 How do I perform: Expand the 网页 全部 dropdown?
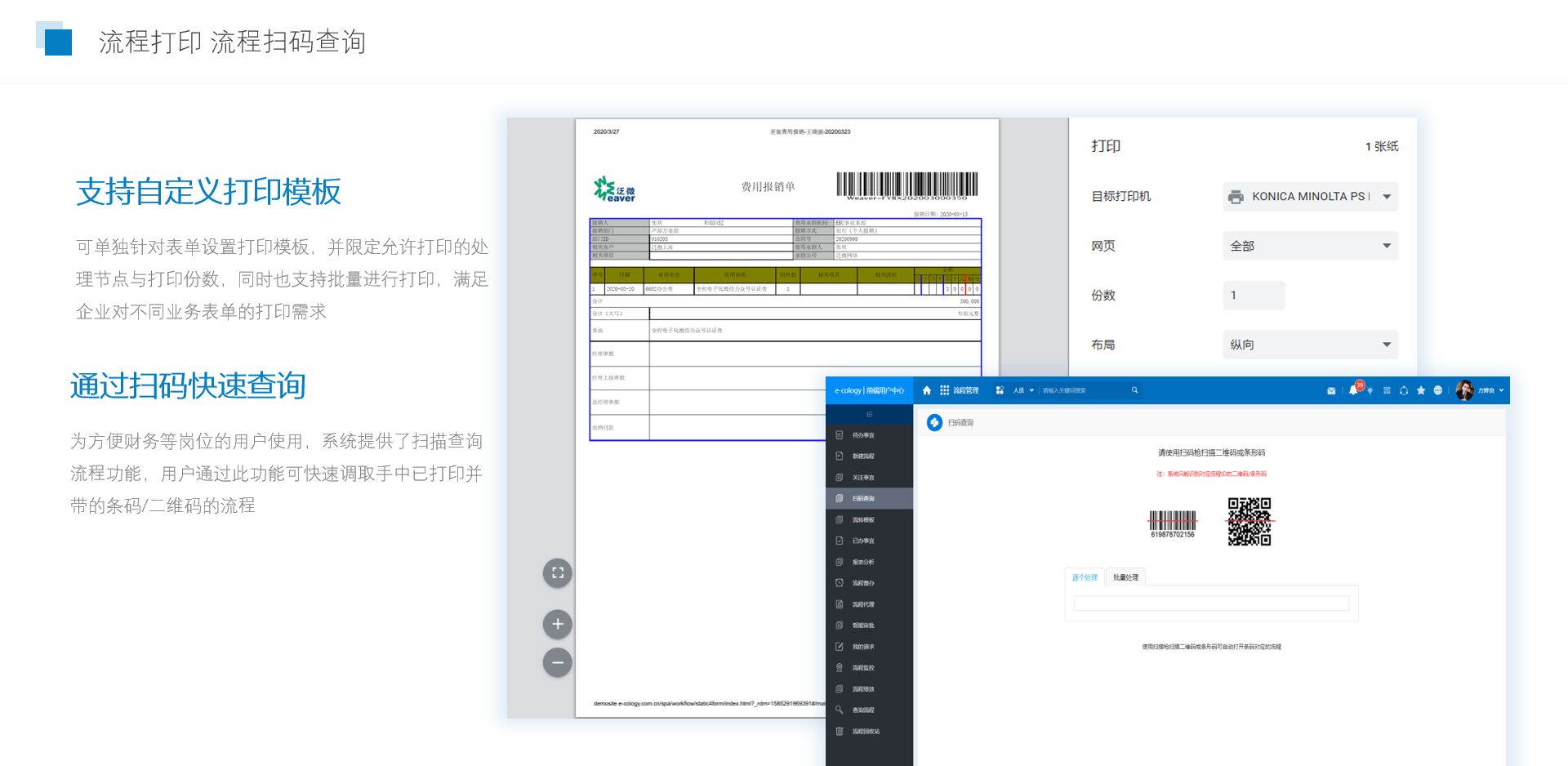click(1310, 246)
